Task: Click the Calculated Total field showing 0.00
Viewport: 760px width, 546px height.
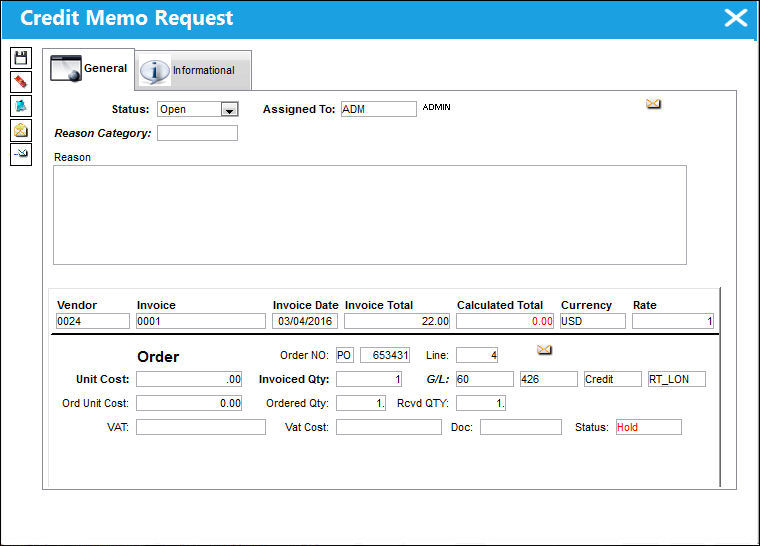Action: coord(505,321)
